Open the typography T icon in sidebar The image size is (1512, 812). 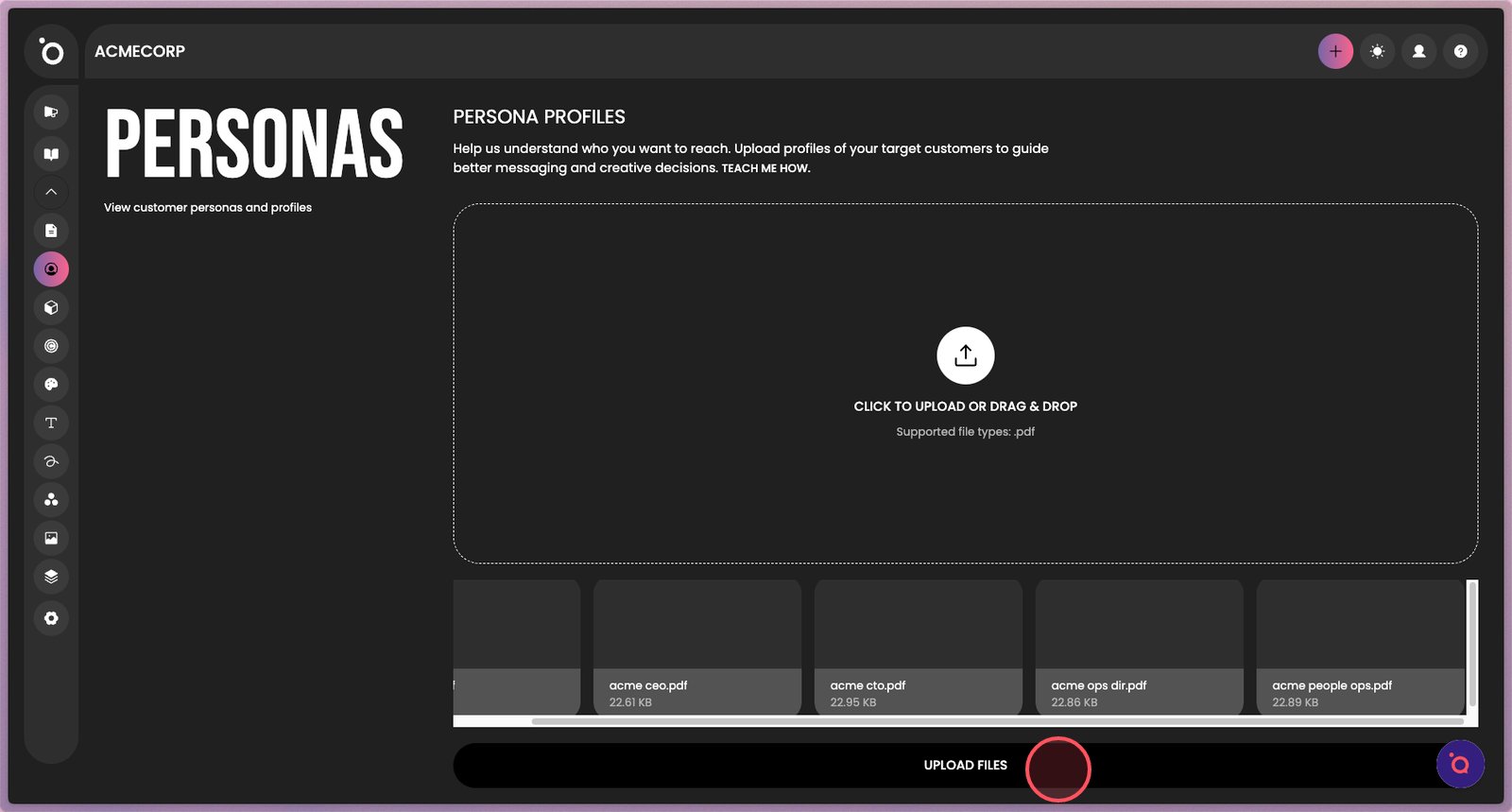coord(51,423)
